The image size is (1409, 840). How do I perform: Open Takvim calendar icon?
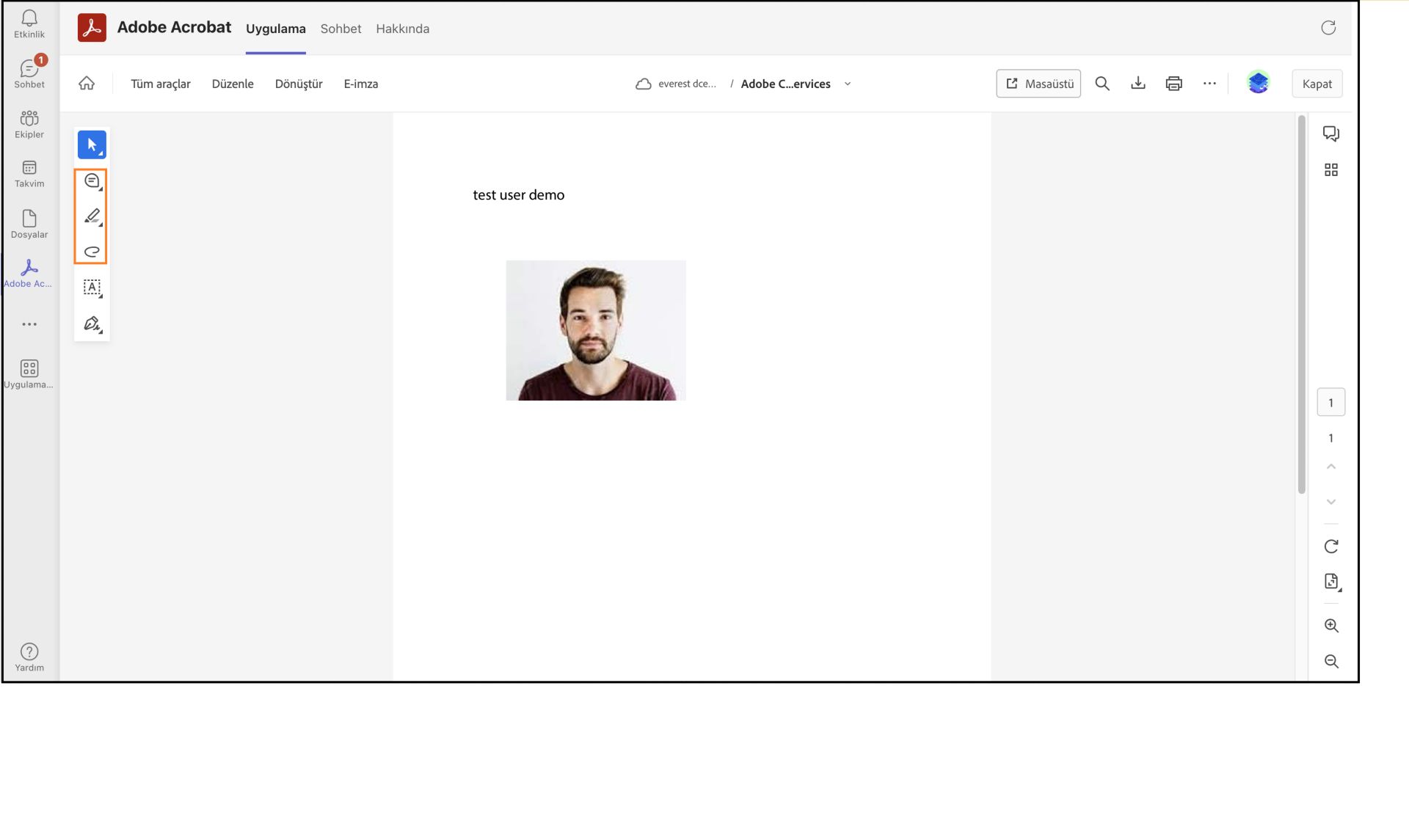29,174
